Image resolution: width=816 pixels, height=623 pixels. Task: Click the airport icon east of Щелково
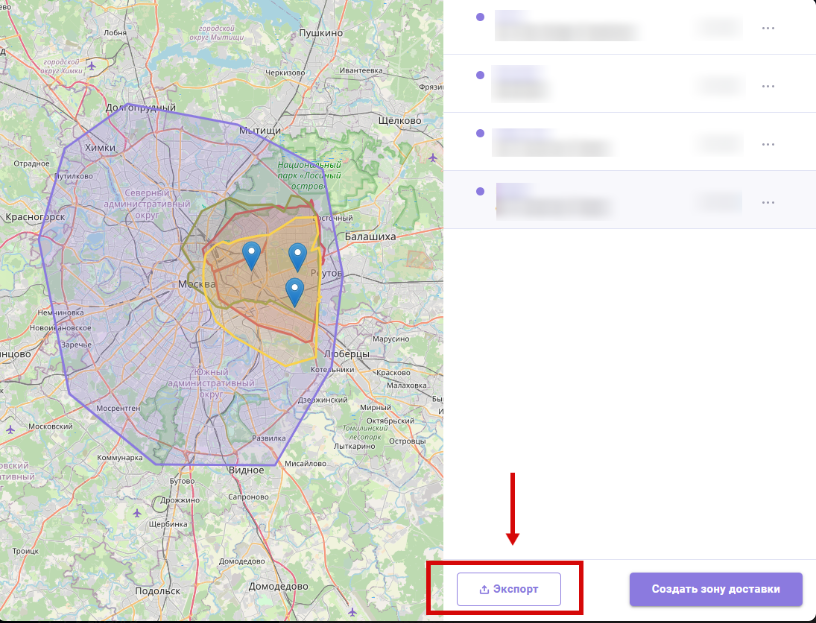(432, 157)
